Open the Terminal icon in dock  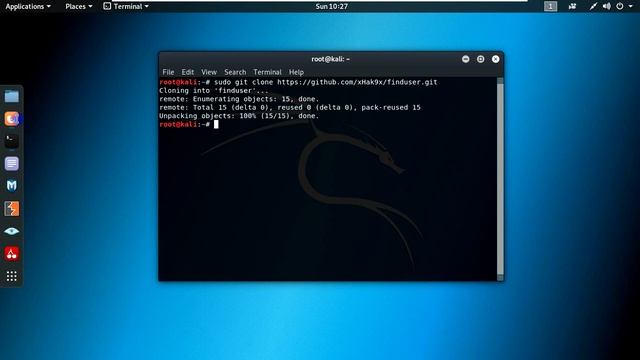tap(11, 141)
